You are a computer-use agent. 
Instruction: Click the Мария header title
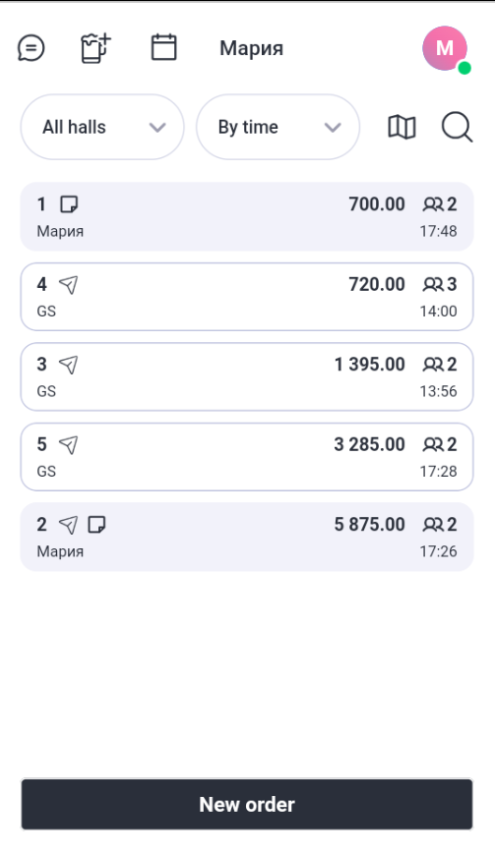click(252, 48)
